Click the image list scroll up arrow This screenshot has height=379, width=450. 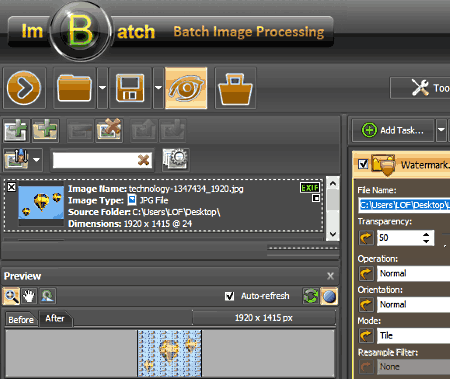point(333,183)
